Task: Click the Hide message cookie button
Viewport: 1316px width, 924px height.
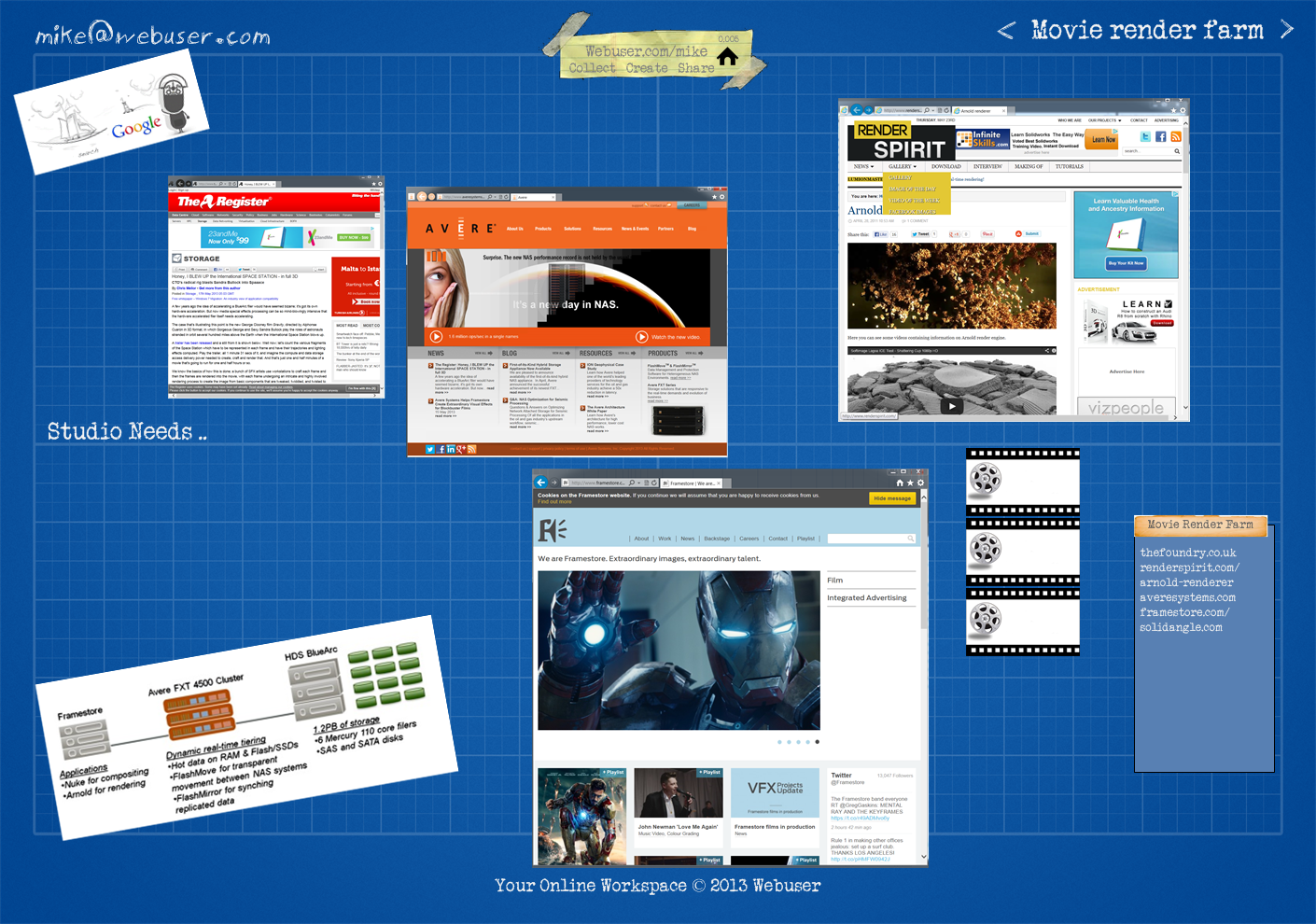Action: [892, 498]
